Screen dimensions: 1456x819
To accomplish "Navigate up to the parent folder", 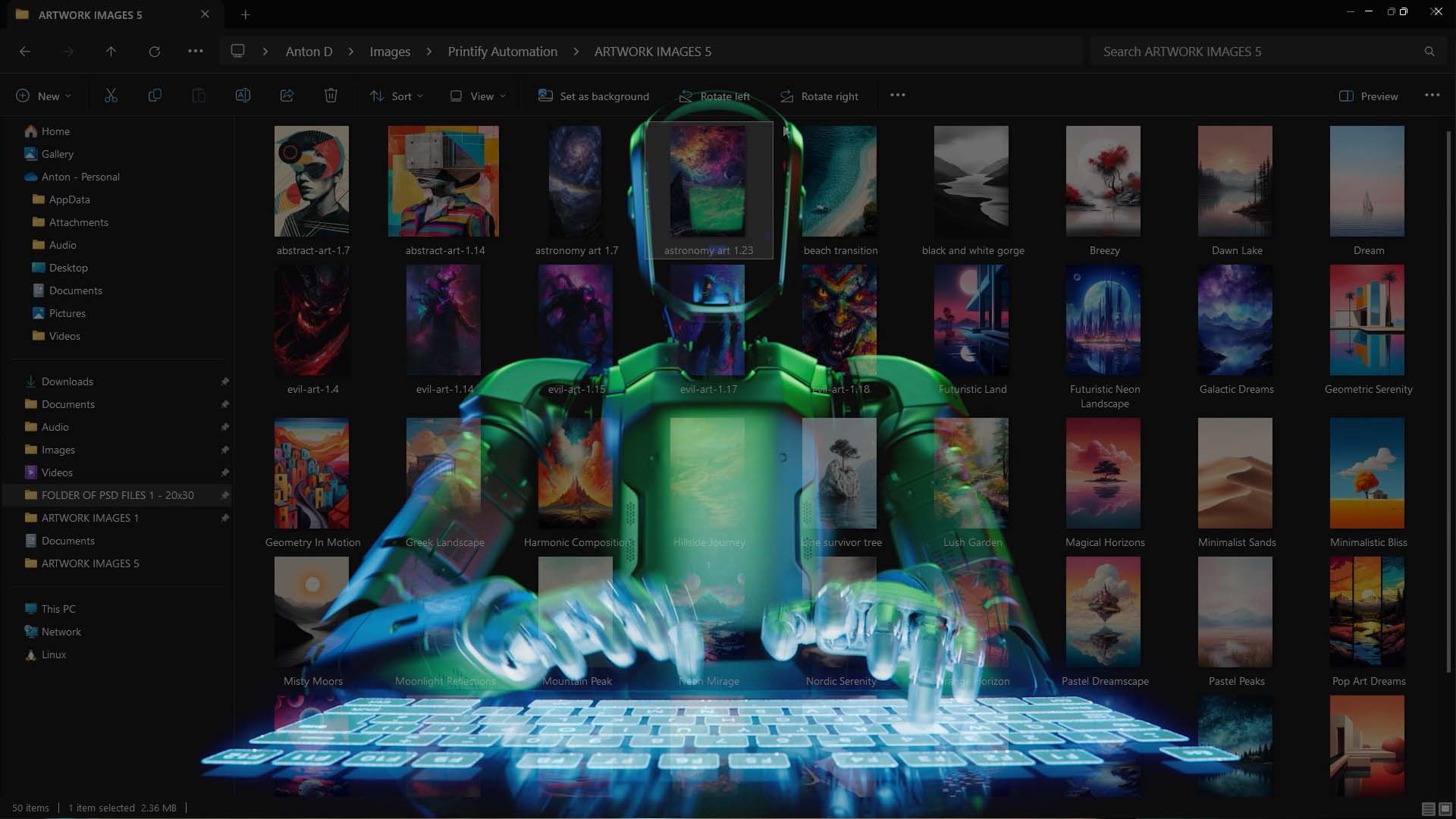I will [111, 51].
